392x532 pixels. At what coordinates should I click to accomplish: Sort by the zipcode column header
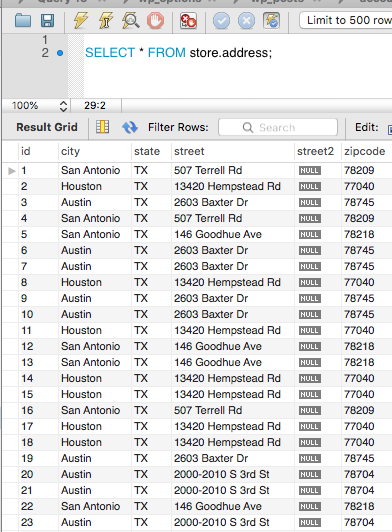click(x=367, y=151)
